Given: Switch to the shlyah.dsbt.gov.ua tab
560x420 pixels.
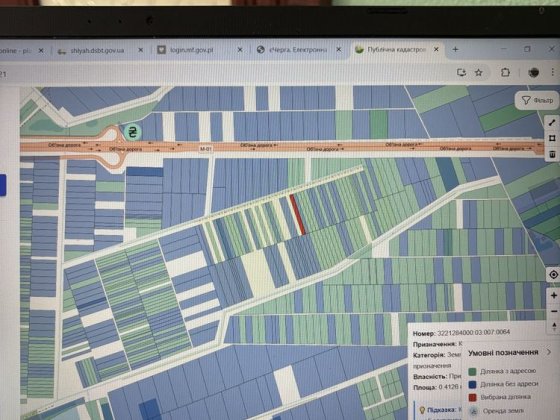Looking at the screenshot, I should (x=96, y=50).
